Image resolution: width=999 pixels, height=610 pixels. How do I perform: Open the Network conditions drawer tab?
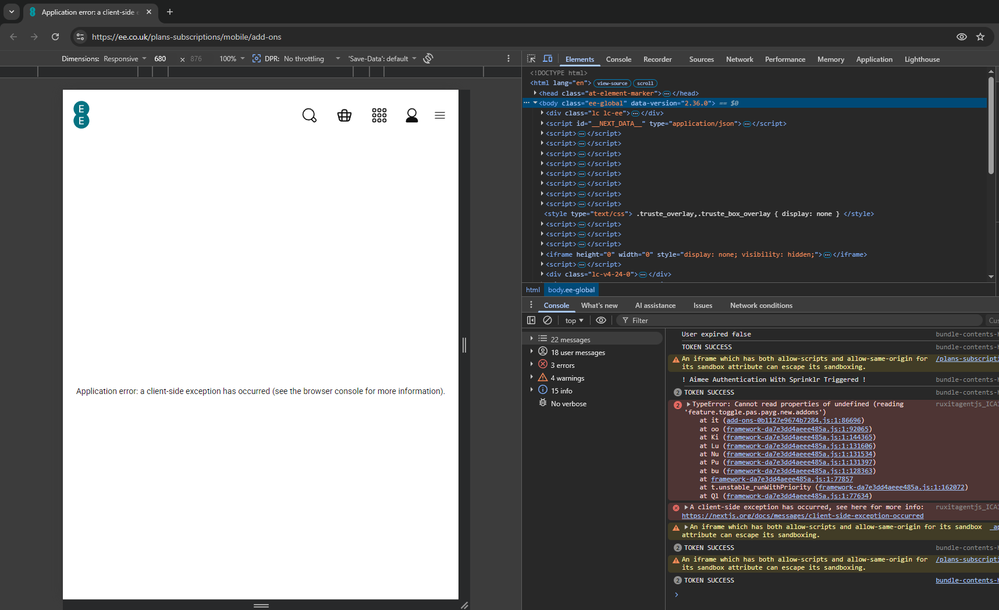761,305
